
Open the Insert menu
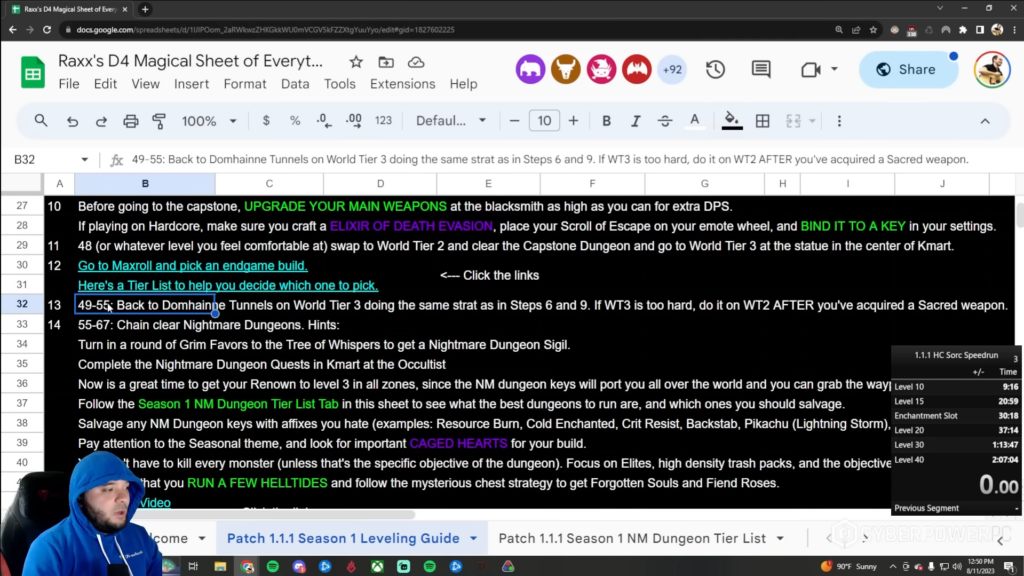pos(191,84)
